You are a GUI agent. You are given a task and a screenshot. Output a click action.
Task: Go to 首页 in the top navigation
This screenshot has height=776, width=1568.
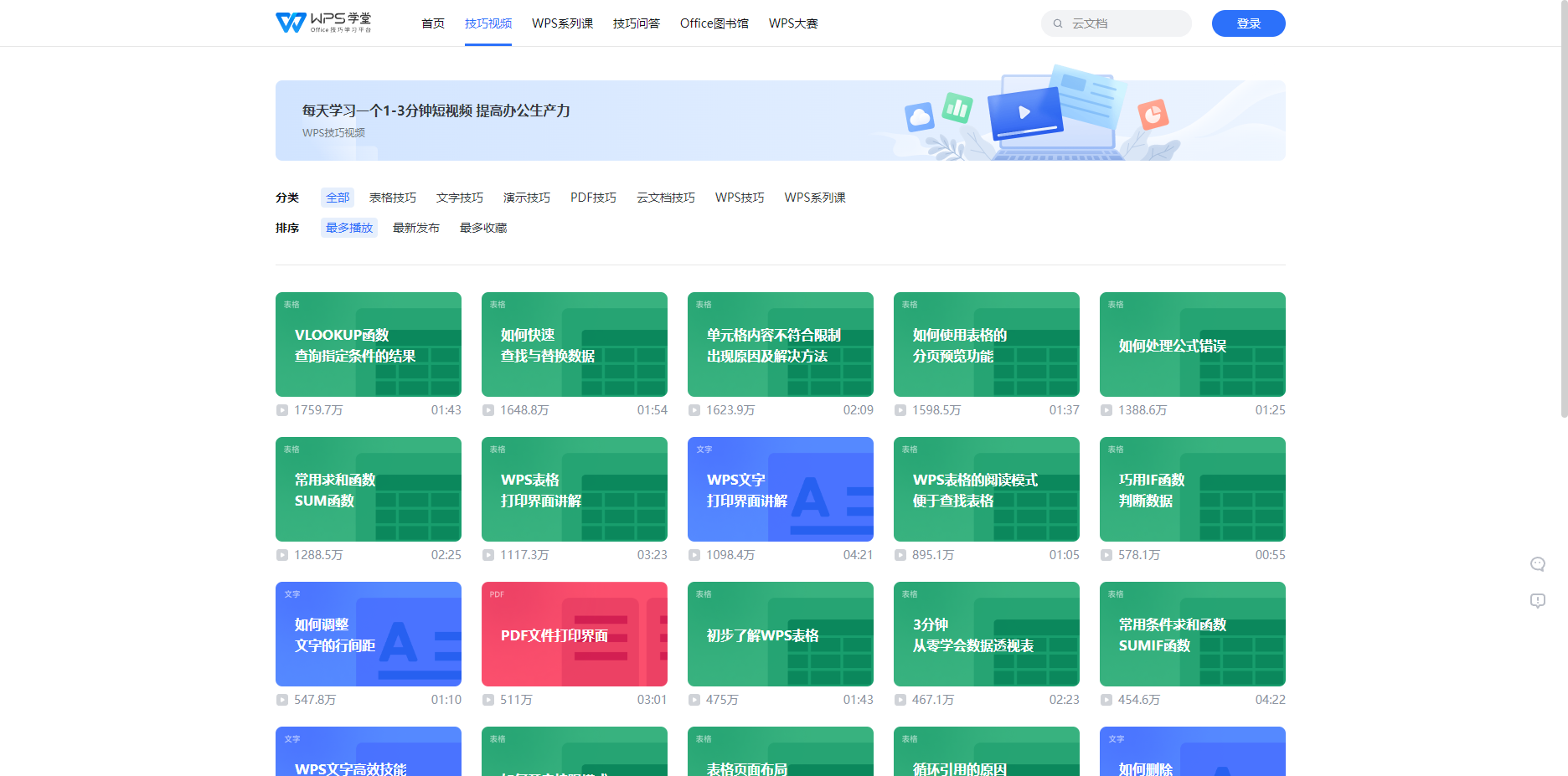tap(433, 23)
